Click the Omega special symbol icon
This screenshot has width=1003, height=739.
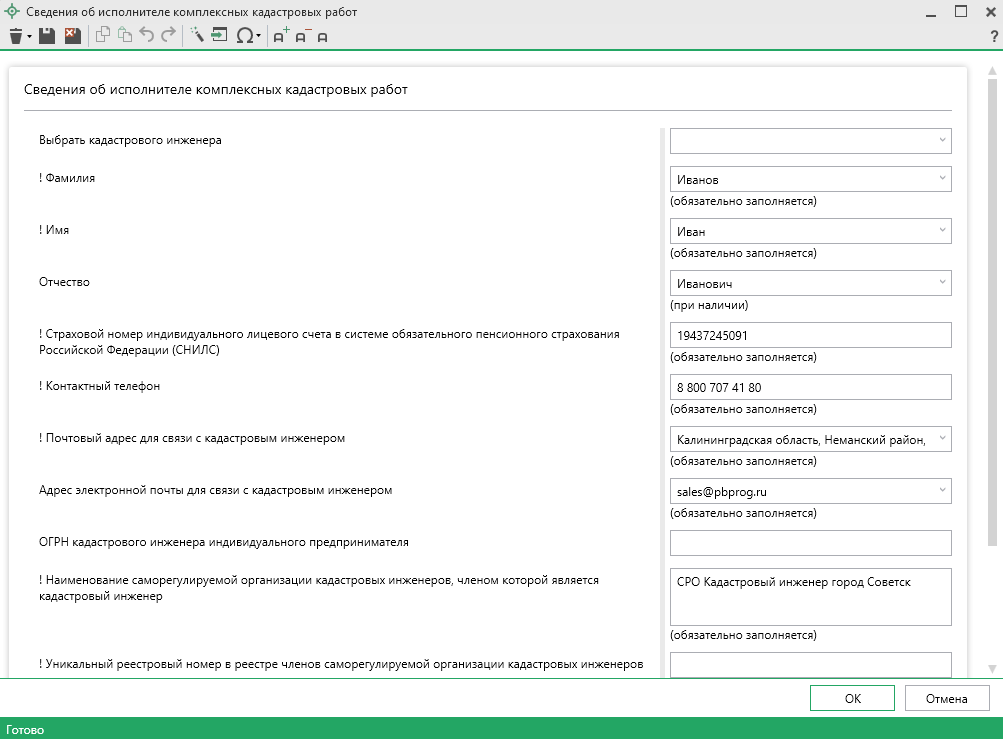pyautogui.click(x=244, y=36)
